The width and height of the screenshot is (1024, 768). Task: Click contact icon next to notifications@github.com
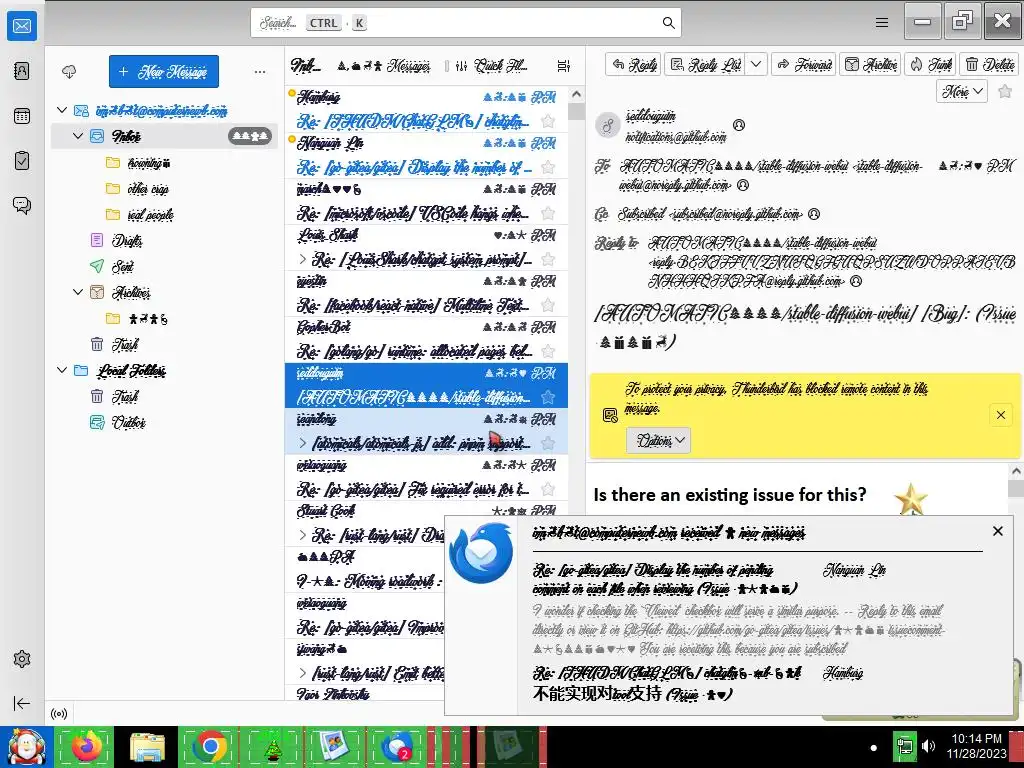(x=739, y=125)
